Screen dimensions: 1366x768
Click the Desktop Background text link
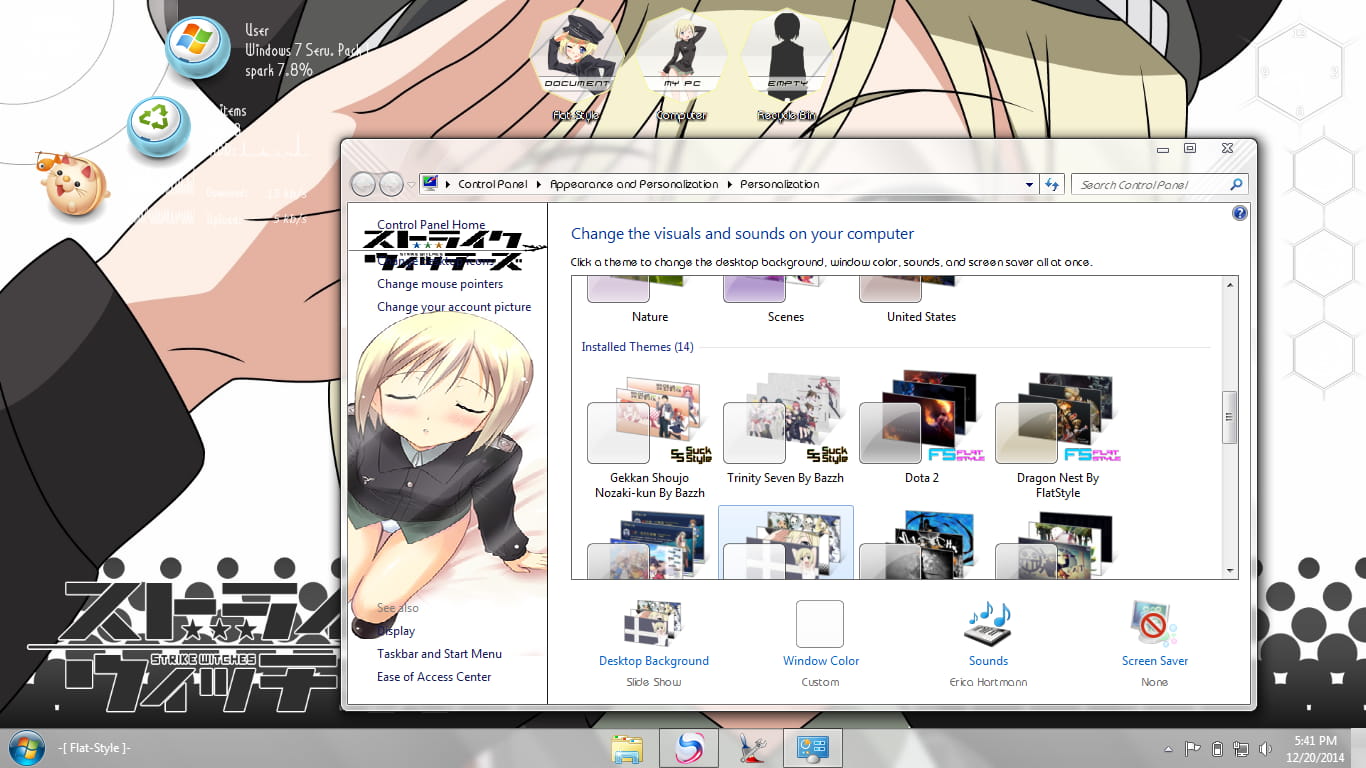654,661
